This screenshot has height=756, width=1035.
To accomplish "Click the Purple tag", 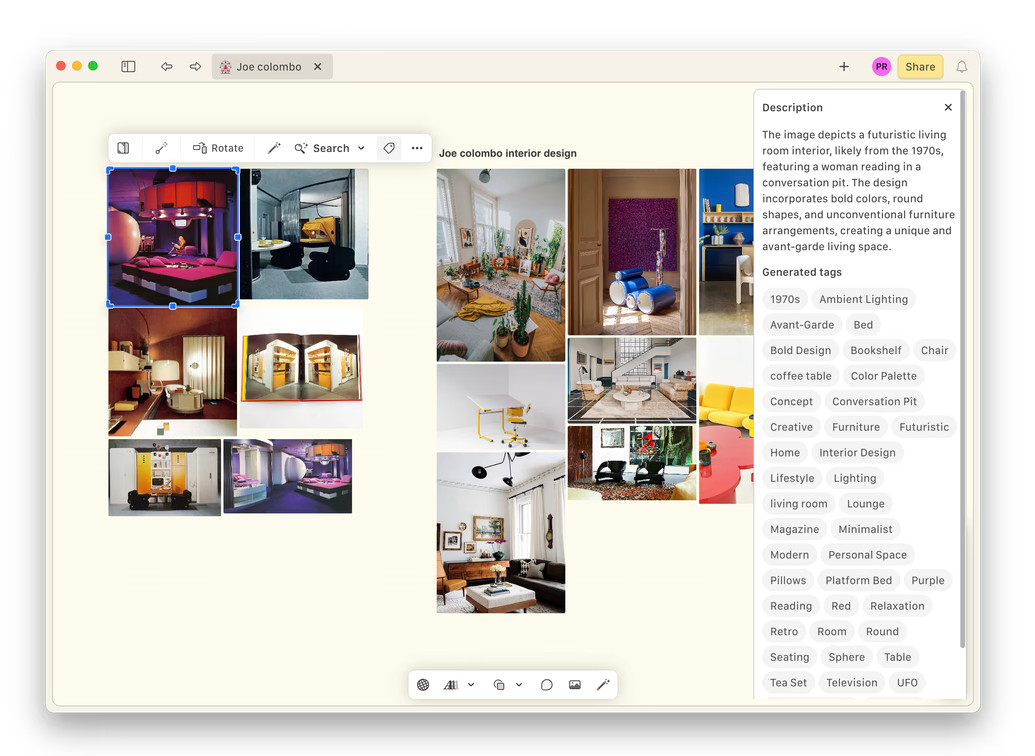I will [x=927, y=580].
